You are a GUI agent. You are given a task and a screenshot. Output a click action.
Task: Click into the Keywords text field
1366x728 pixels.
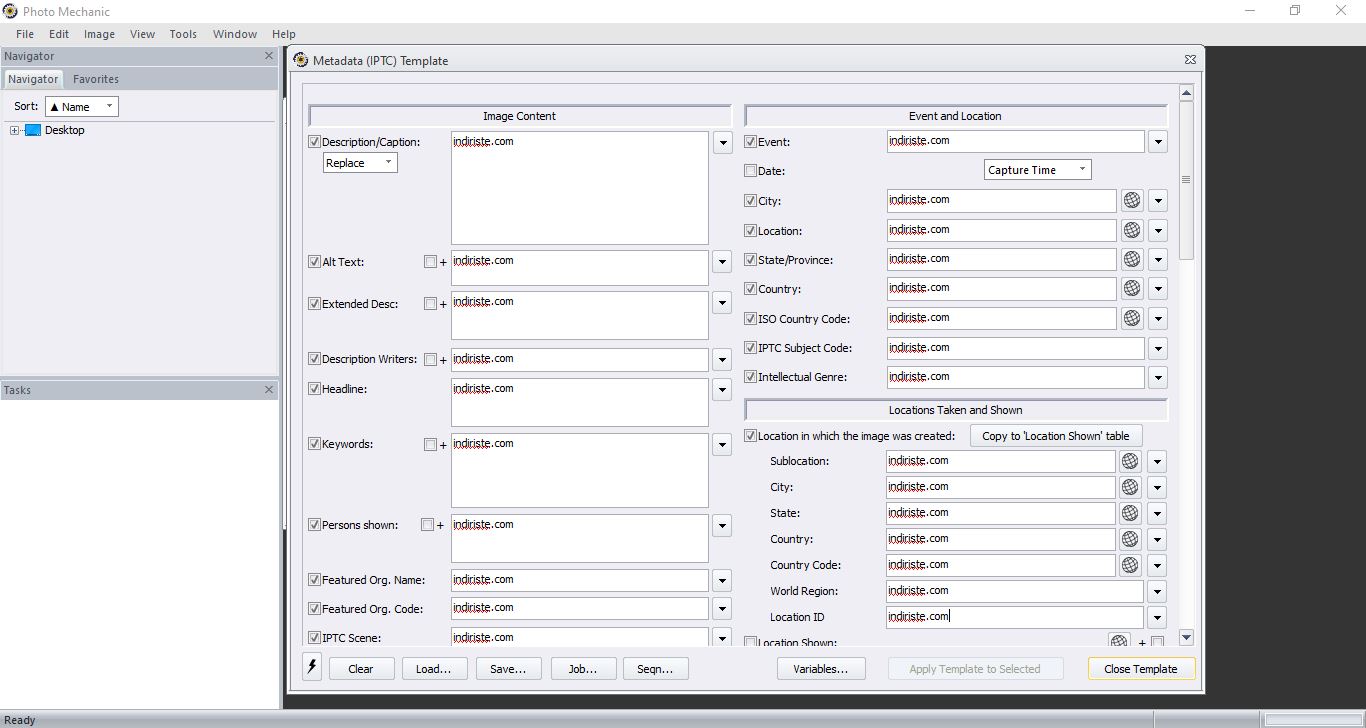[580, 471]
